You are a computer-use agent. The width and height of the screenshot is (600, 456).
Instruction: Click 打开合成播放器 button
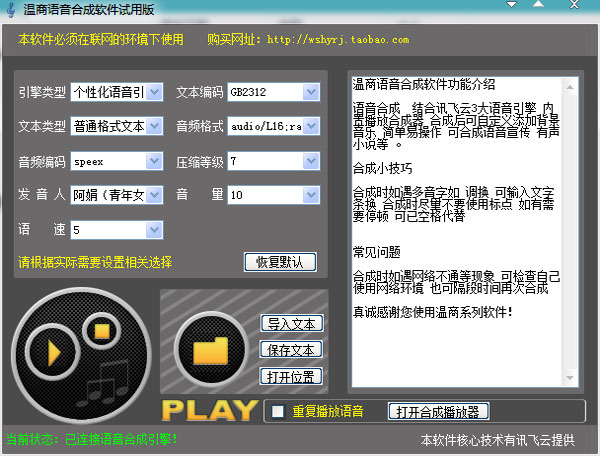point(439,412)
